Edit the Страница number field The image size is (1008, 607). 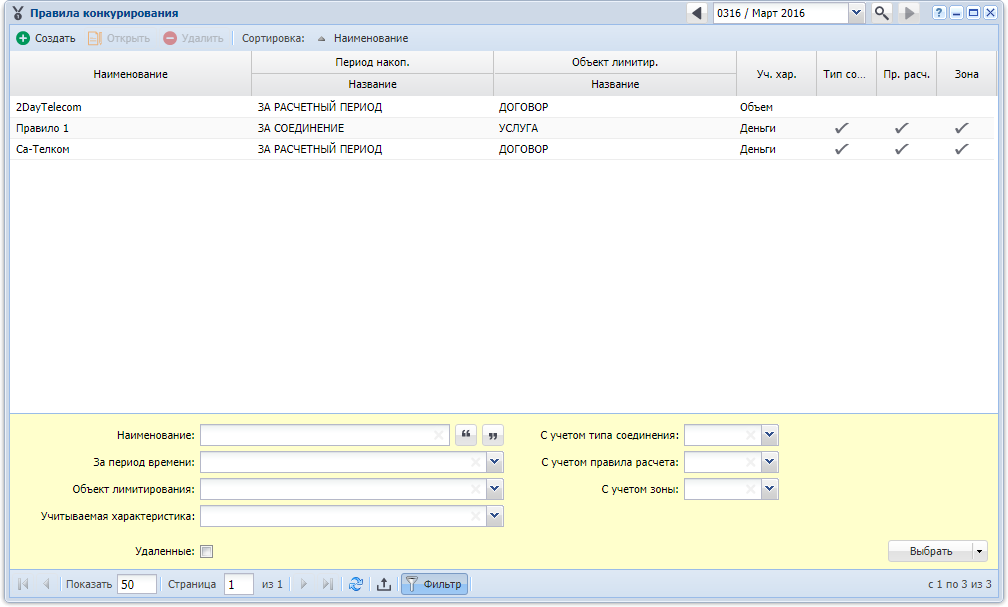point(238,584)
